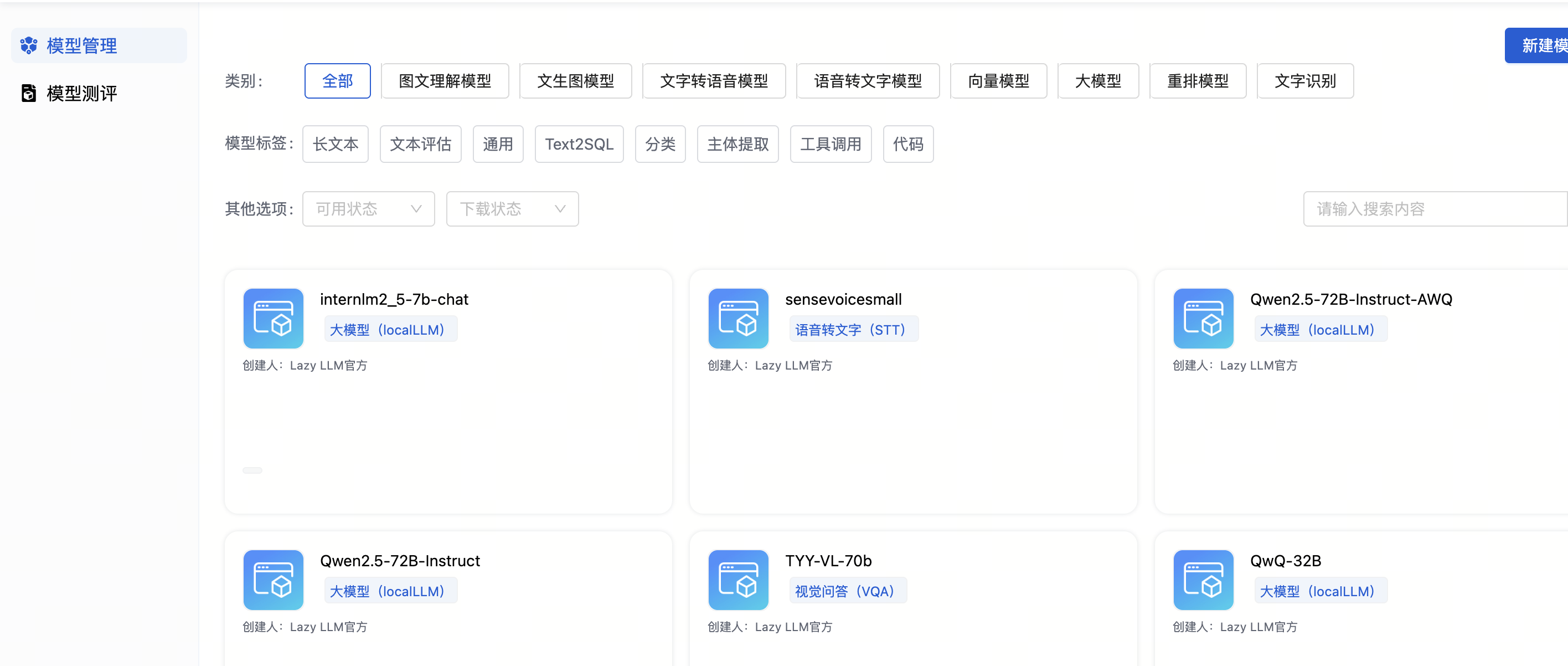This screenshot has width=1568, height=666.
Task: Switch to the 向量模型 category
Action: pyautogui.click(x=998, y=81)
